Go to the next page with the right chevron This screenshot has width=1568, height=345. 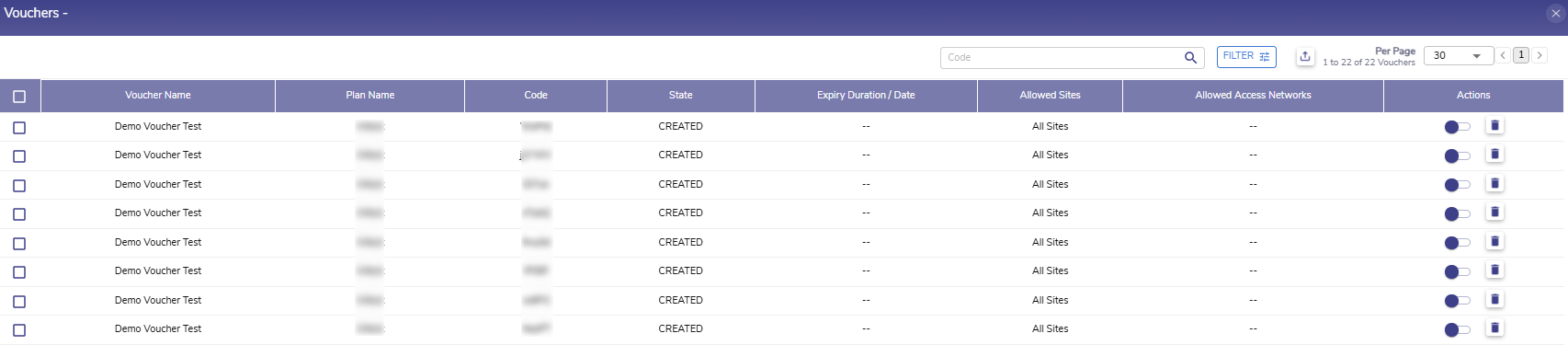pos(1540,55)
